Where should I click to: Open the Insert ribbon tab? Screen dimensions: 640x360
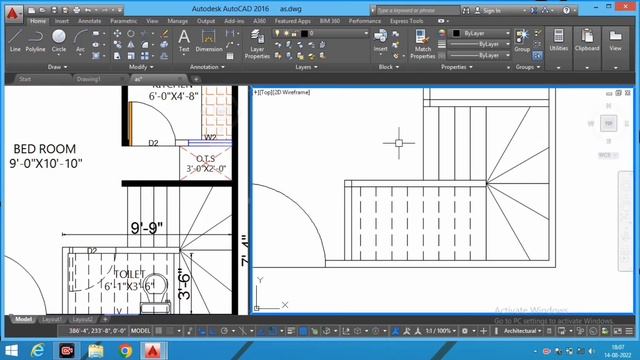click(x=62, y=21)
